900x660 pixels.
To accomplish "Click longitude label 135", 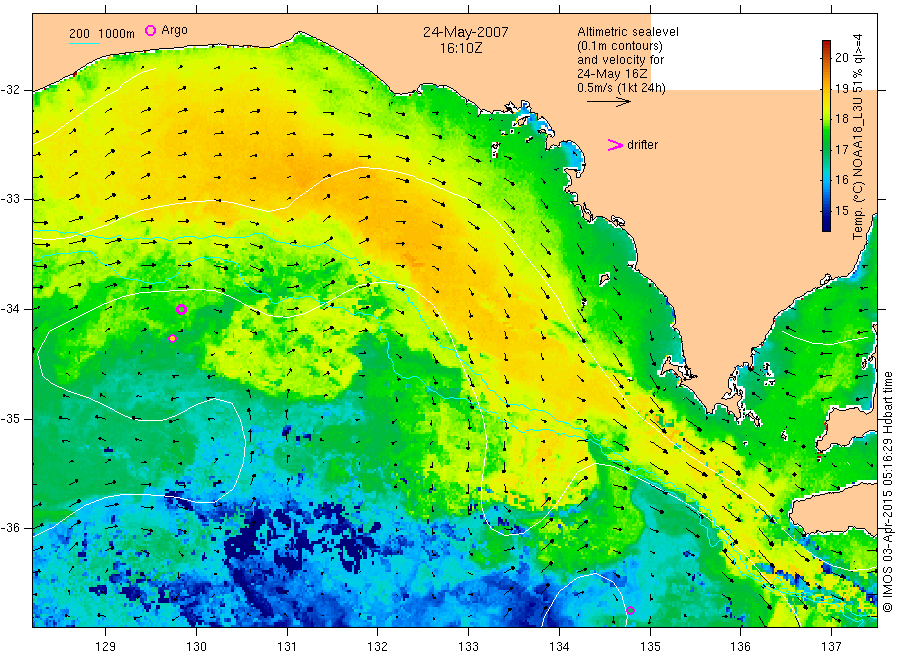I will coord(650,647).
